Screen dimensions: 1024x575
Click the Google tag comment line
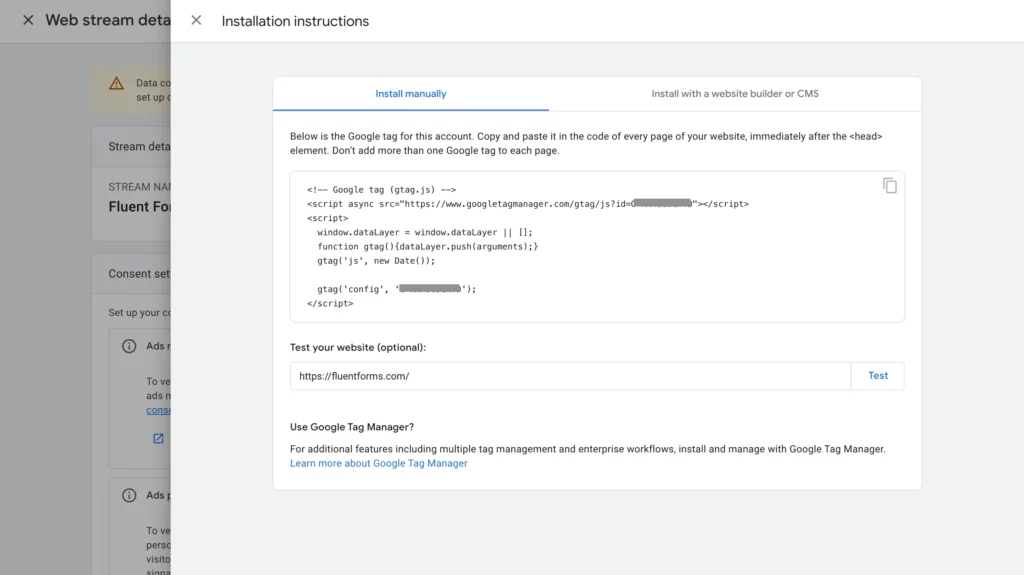[x=381, y=189]
